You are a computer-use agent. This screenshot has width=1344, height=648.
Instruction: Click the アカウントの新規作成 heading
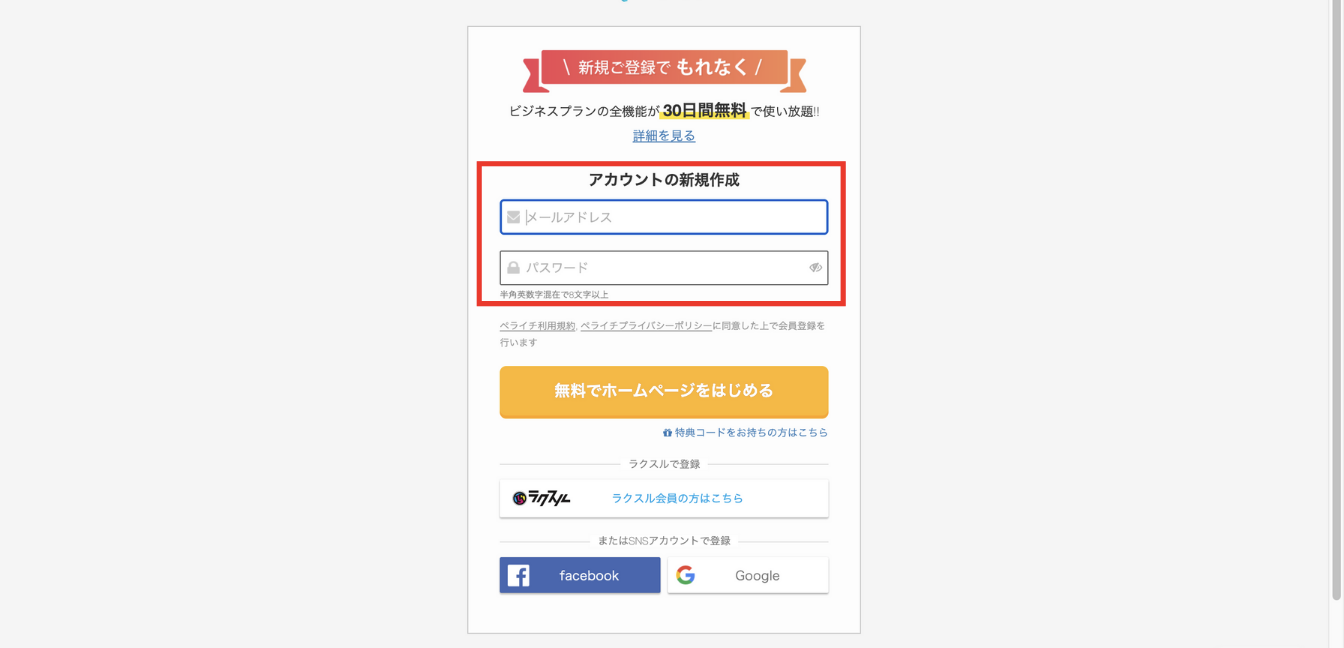[664, 180]
